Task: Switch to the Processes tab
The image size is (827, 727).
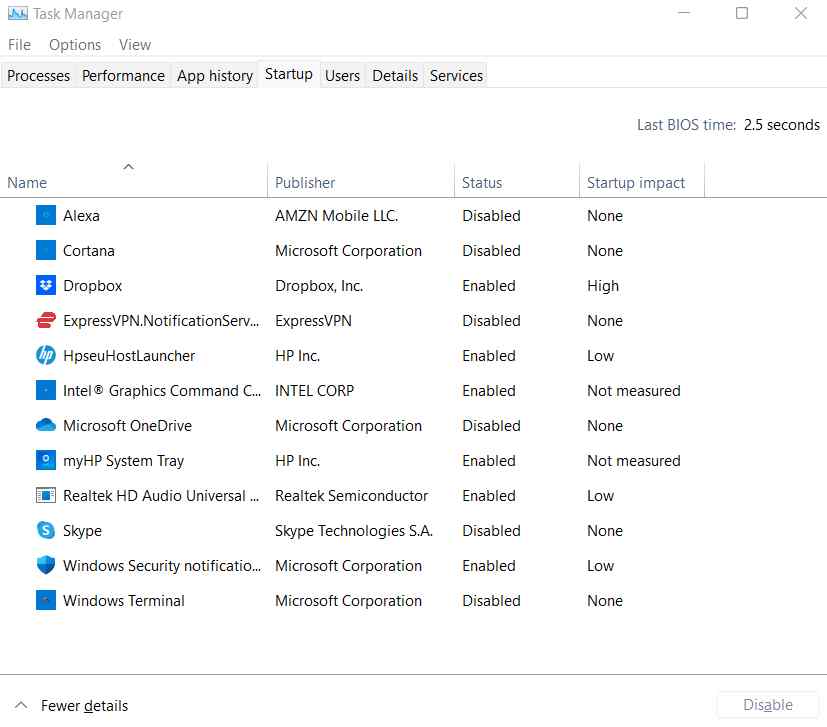Action: pyautogui.click(x=39, y=75)
